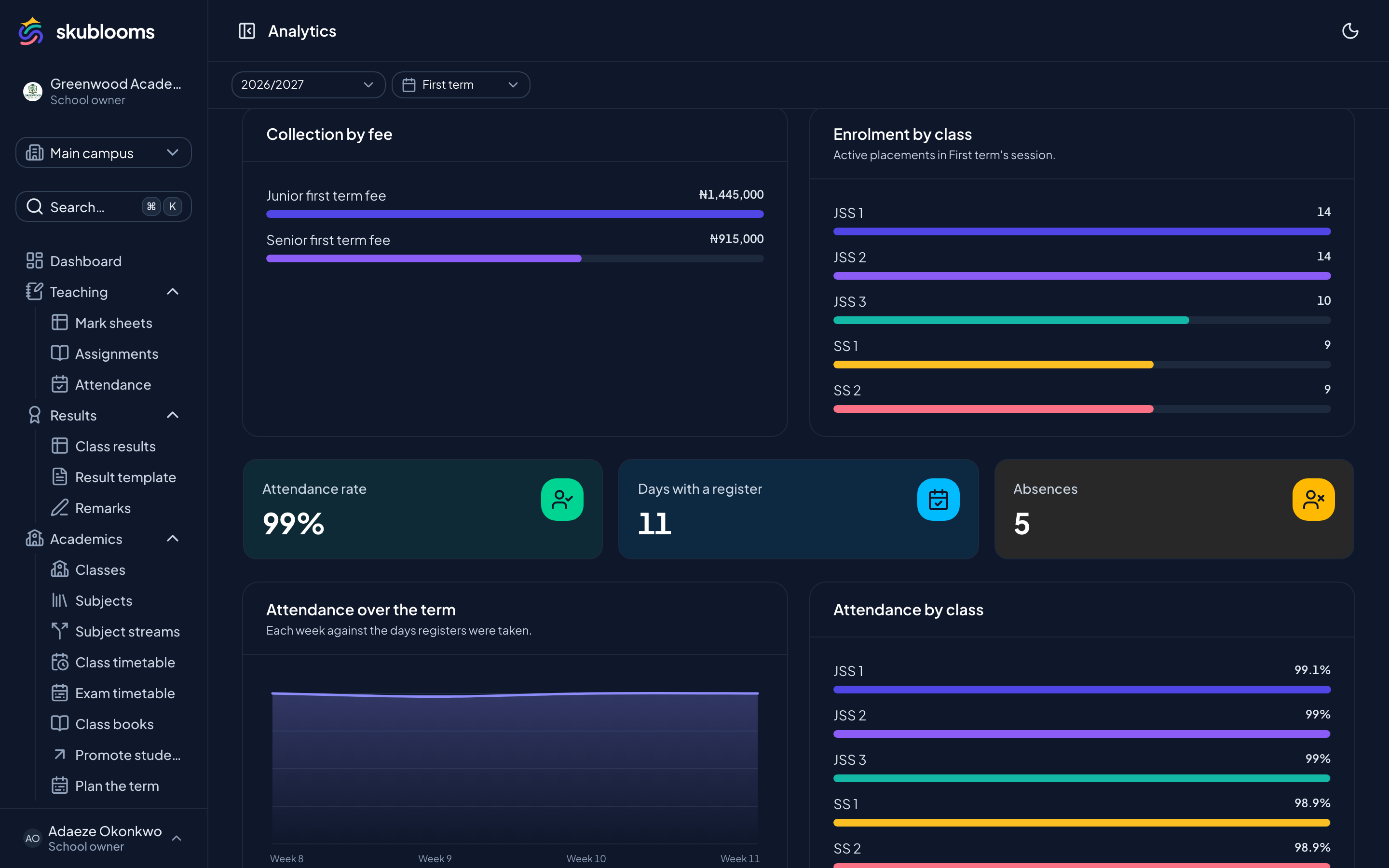This screenshot has width=1389, height=868.
Task: Click the SS 1 enrolment count 9
Action: [x=1327, y=345]
